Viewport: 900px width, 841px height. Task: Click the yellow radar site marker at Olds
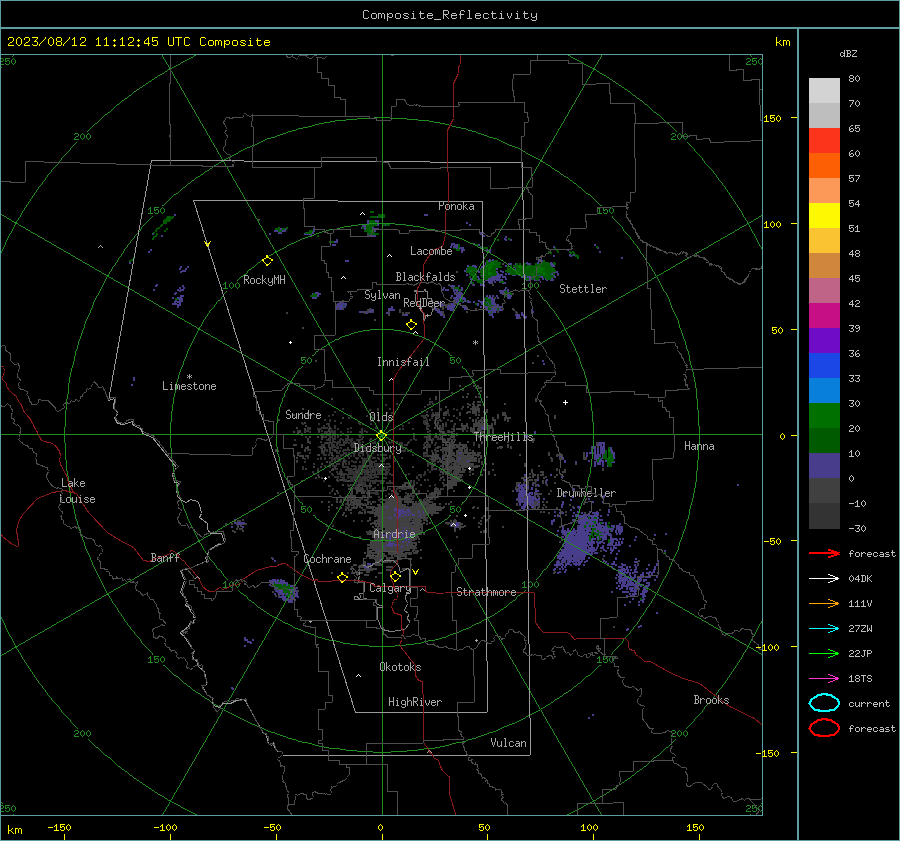coord(381,436)
